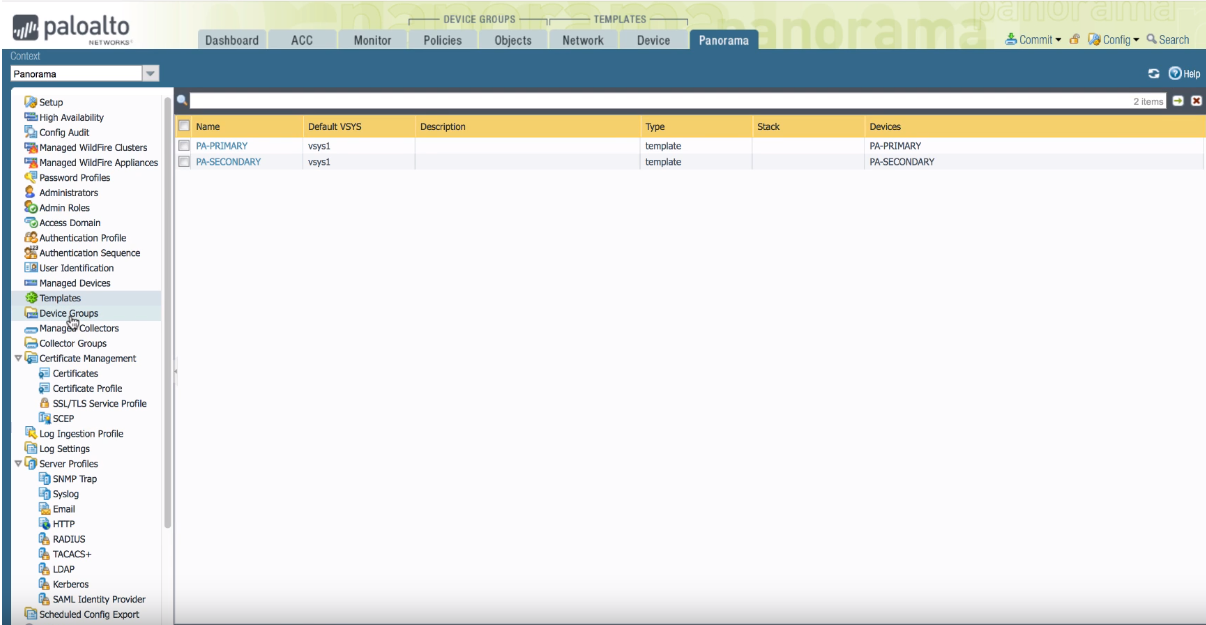Check the PA-PRIMARY row checkbox
Screen dimensions: 1206x625
click(184, 146)
